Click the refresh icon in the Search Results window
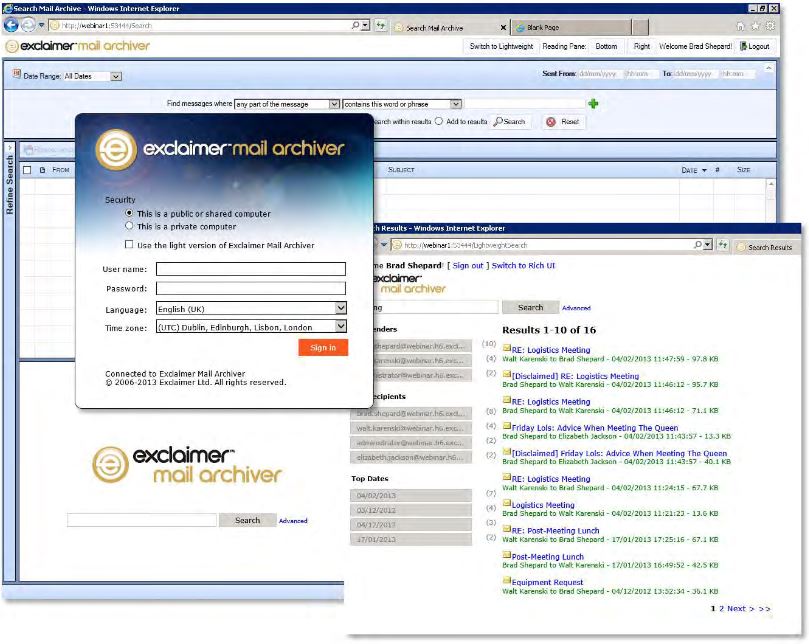The image size is (809, 644). (x=722, y=245)
